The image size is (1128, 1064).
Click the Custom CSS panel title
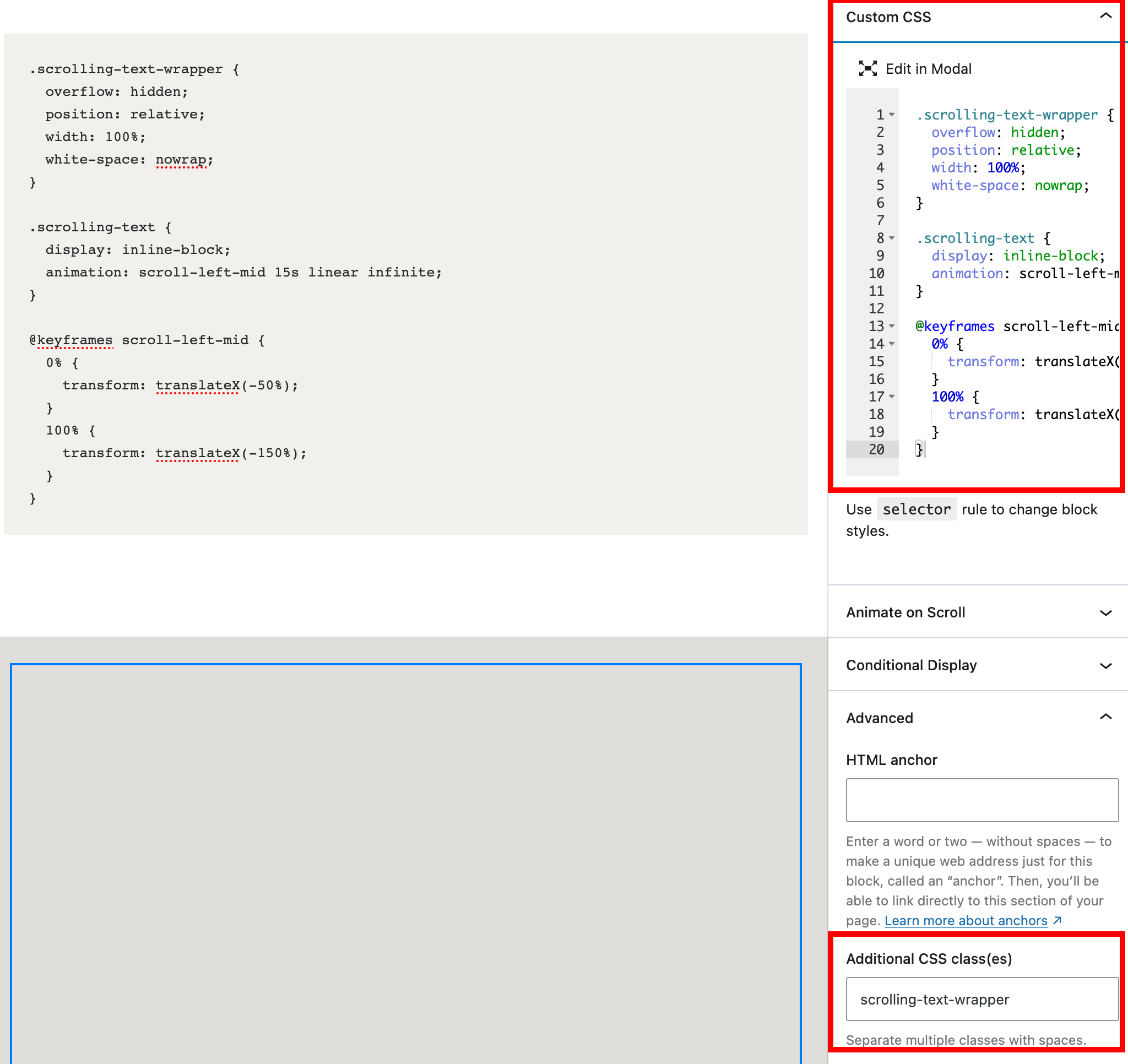(888, 17)
